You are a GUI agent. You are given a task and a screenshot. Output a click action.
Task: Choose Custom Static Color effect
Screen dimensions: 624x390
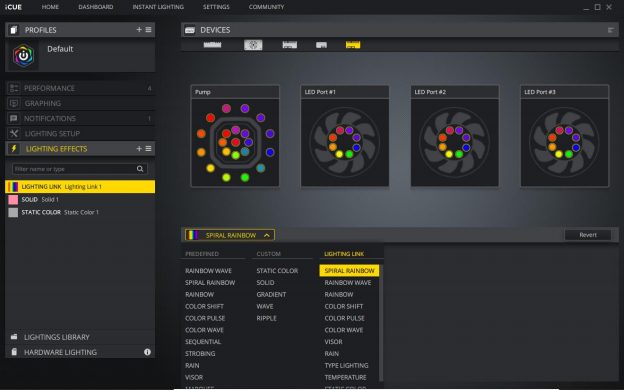tap(277, 271)
